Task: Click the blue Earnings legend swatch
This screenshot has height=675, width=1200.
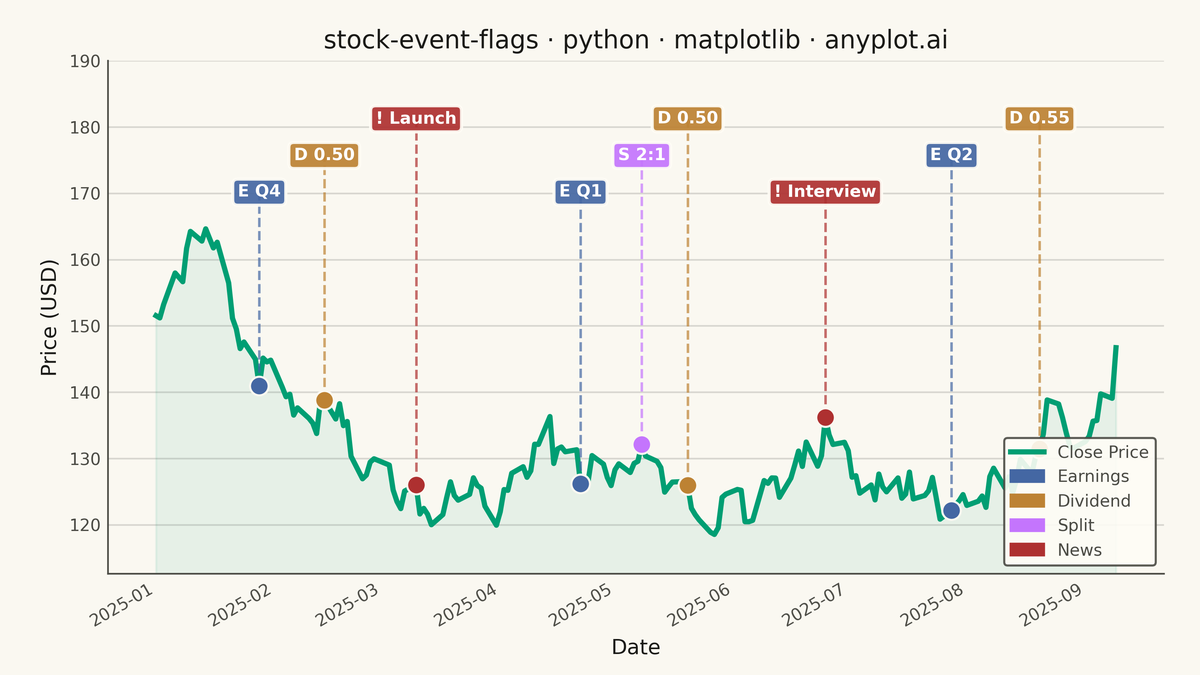Action: 1028,476
